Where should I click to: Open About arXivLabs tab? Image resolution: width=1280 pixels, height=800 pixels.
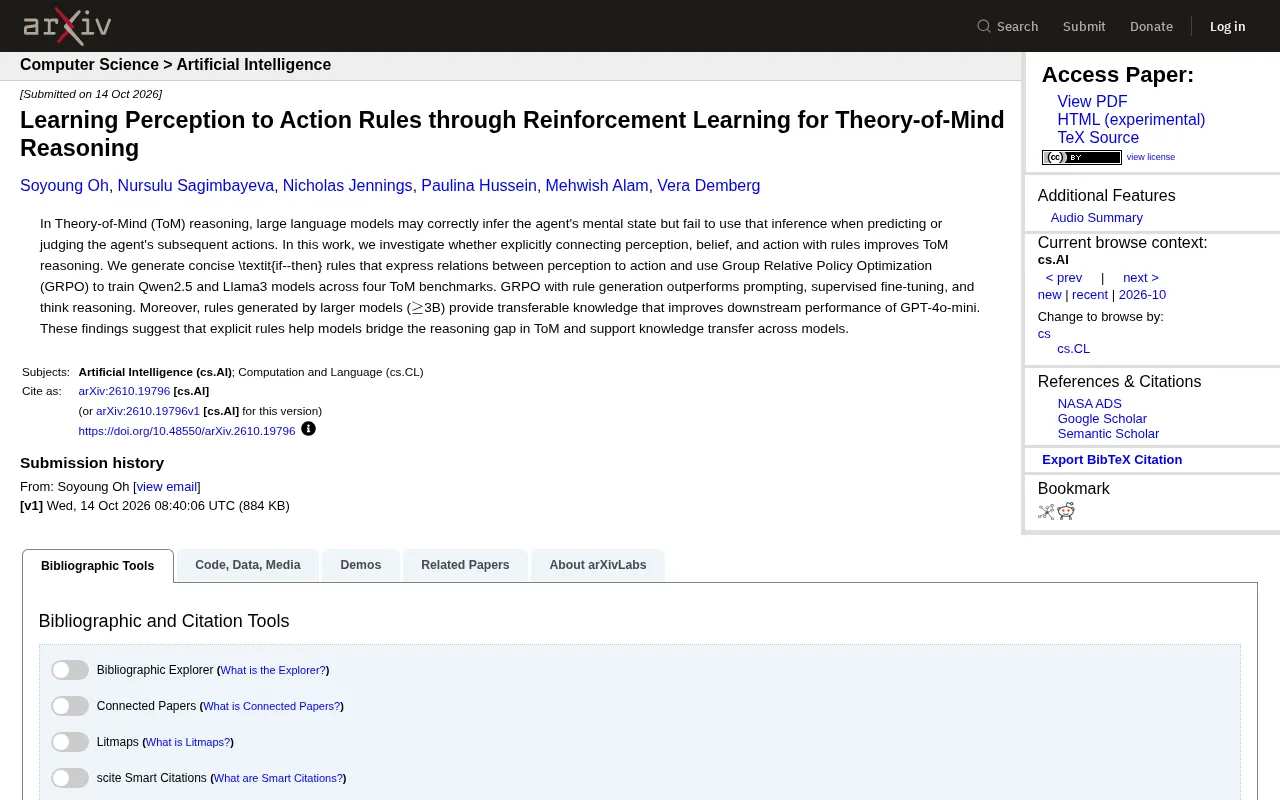tap(598, 565)
